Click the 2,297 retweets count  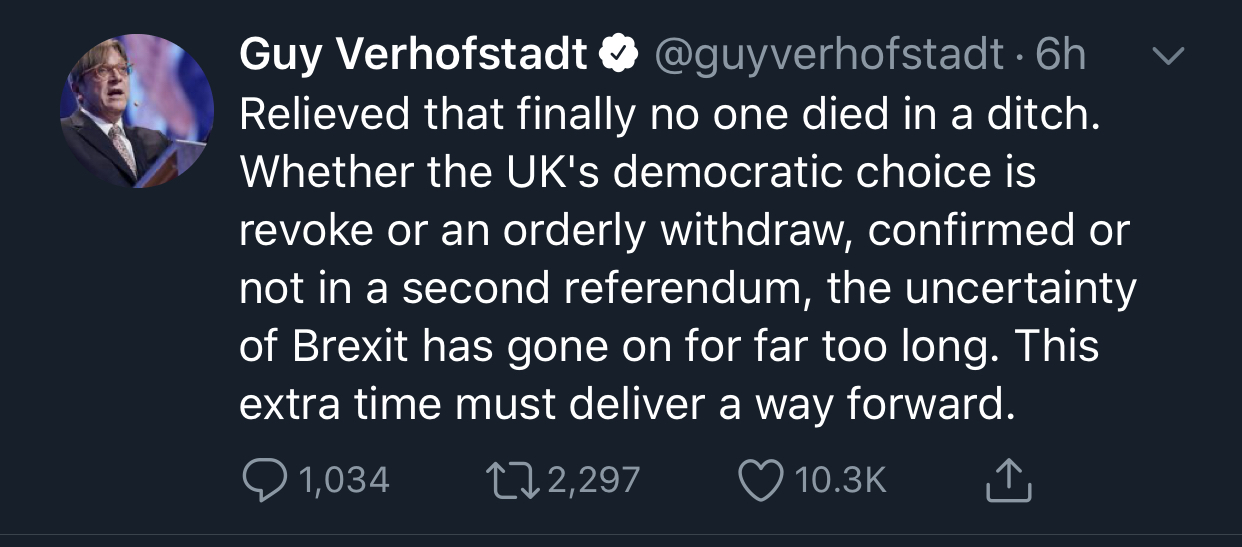594,481
